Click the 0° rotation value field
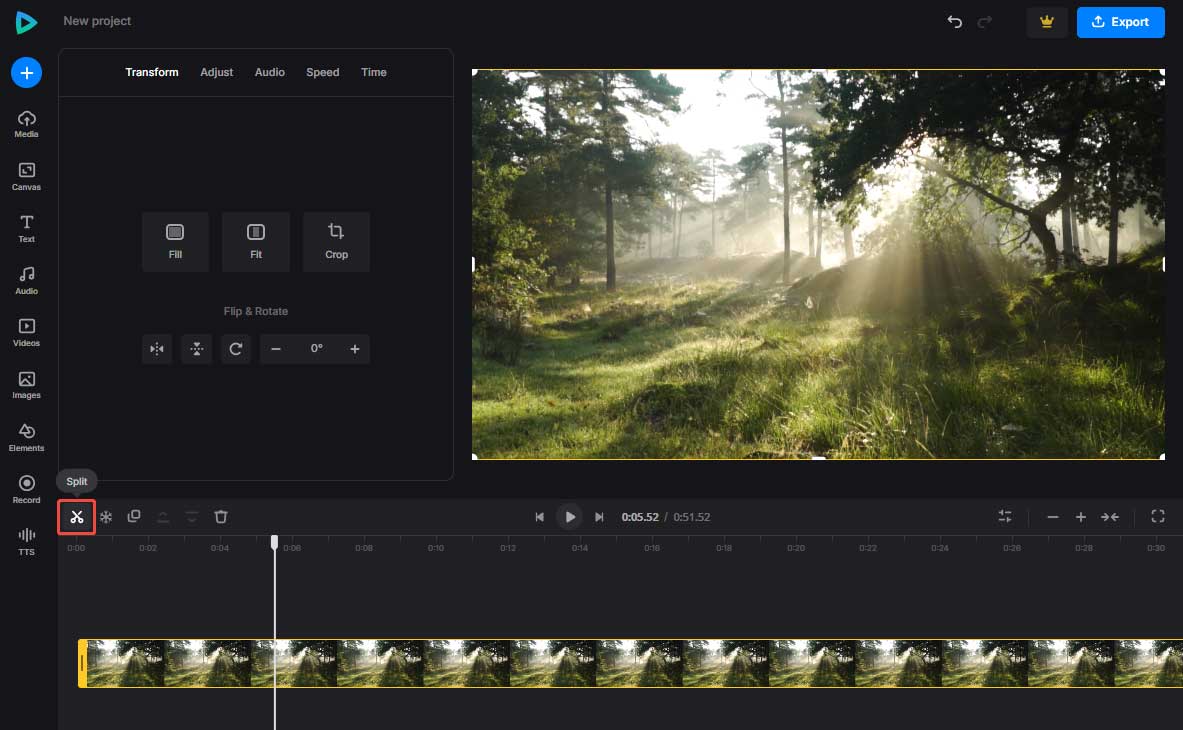 316,348
